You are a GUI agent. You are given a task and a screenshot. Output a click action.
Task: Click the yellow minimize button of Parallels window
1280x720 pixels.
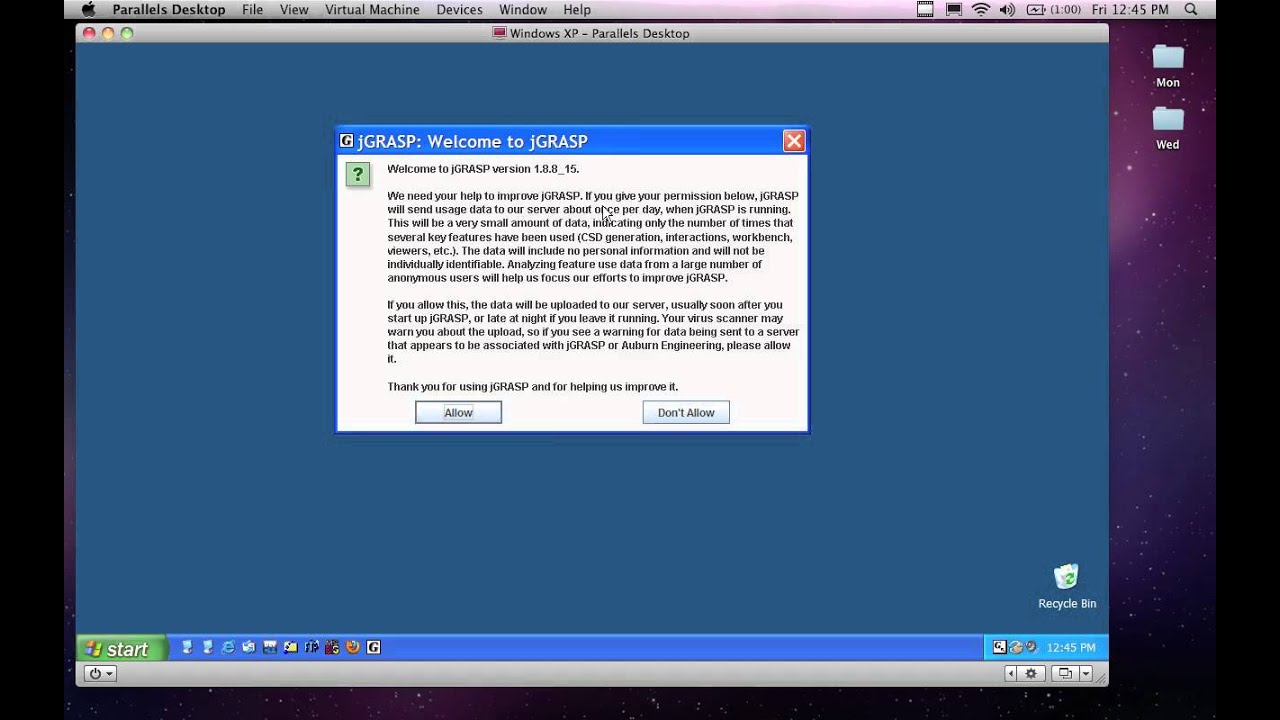108,33
